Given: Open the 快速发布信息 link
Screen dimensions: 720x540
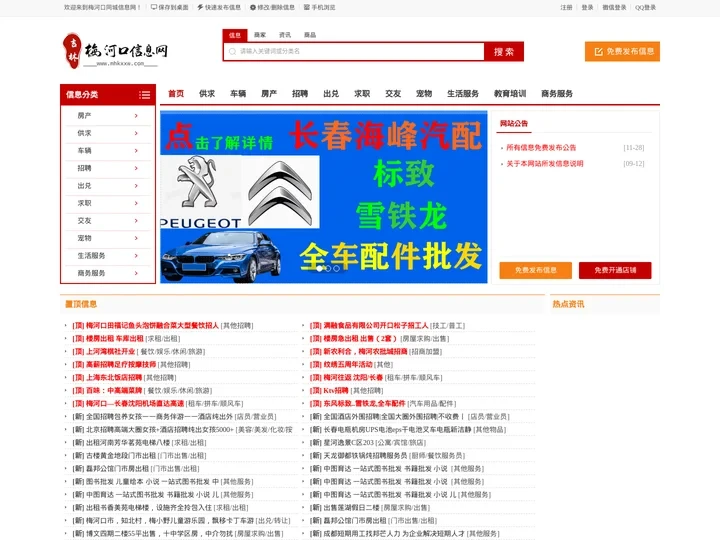Looking at the screenshot, I should click(223, 7).
